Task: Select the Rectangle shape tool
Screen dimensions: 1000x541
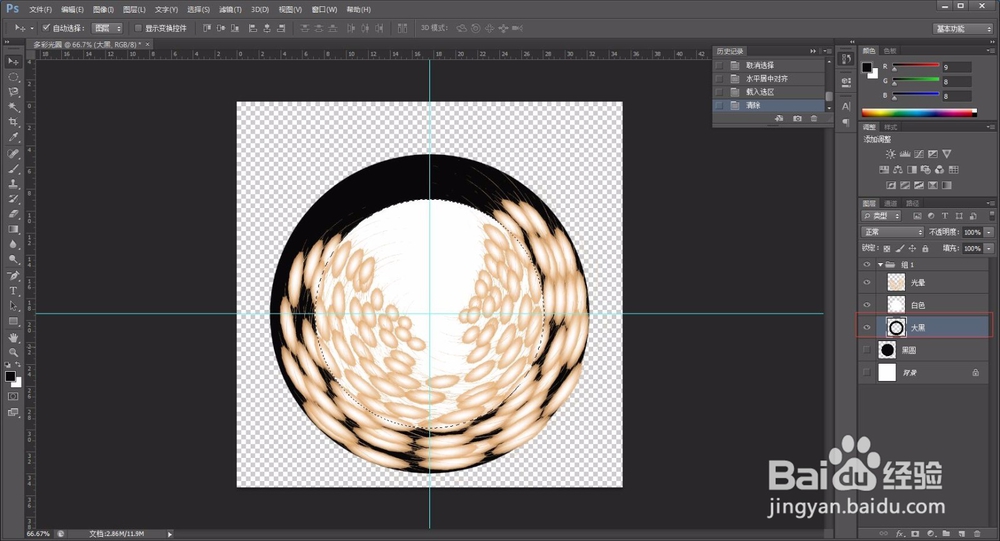Action: click(x=13, y=322)
